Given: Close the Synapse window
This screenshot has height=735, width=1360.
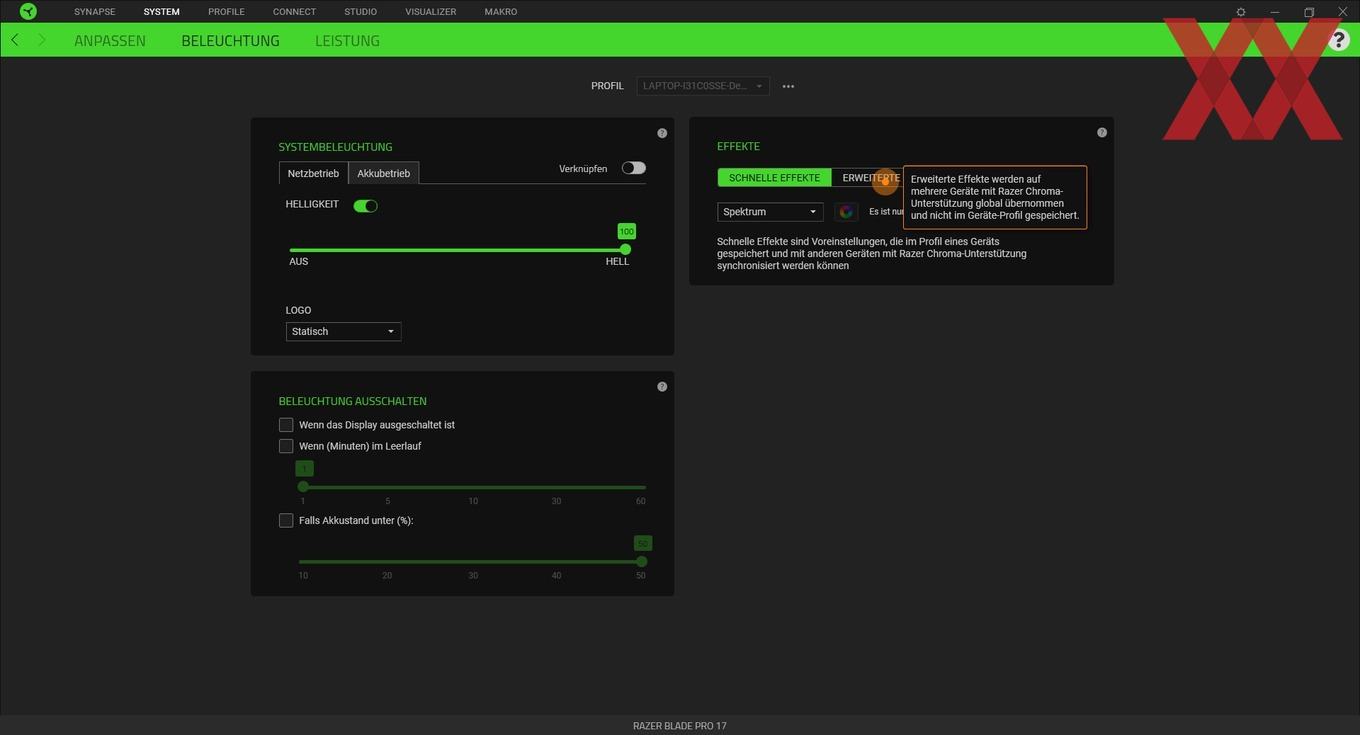Looking at the screenshot, I should [x=1343, y=12].
